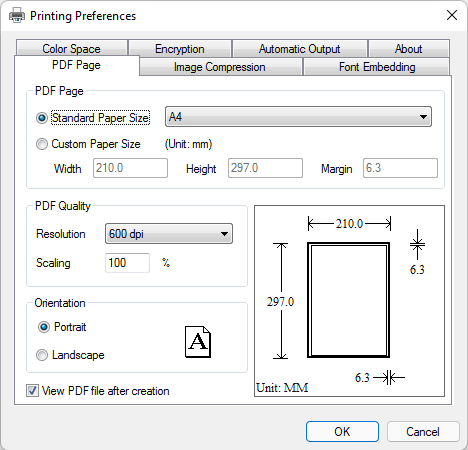Show the About tab

click(409, 48)
